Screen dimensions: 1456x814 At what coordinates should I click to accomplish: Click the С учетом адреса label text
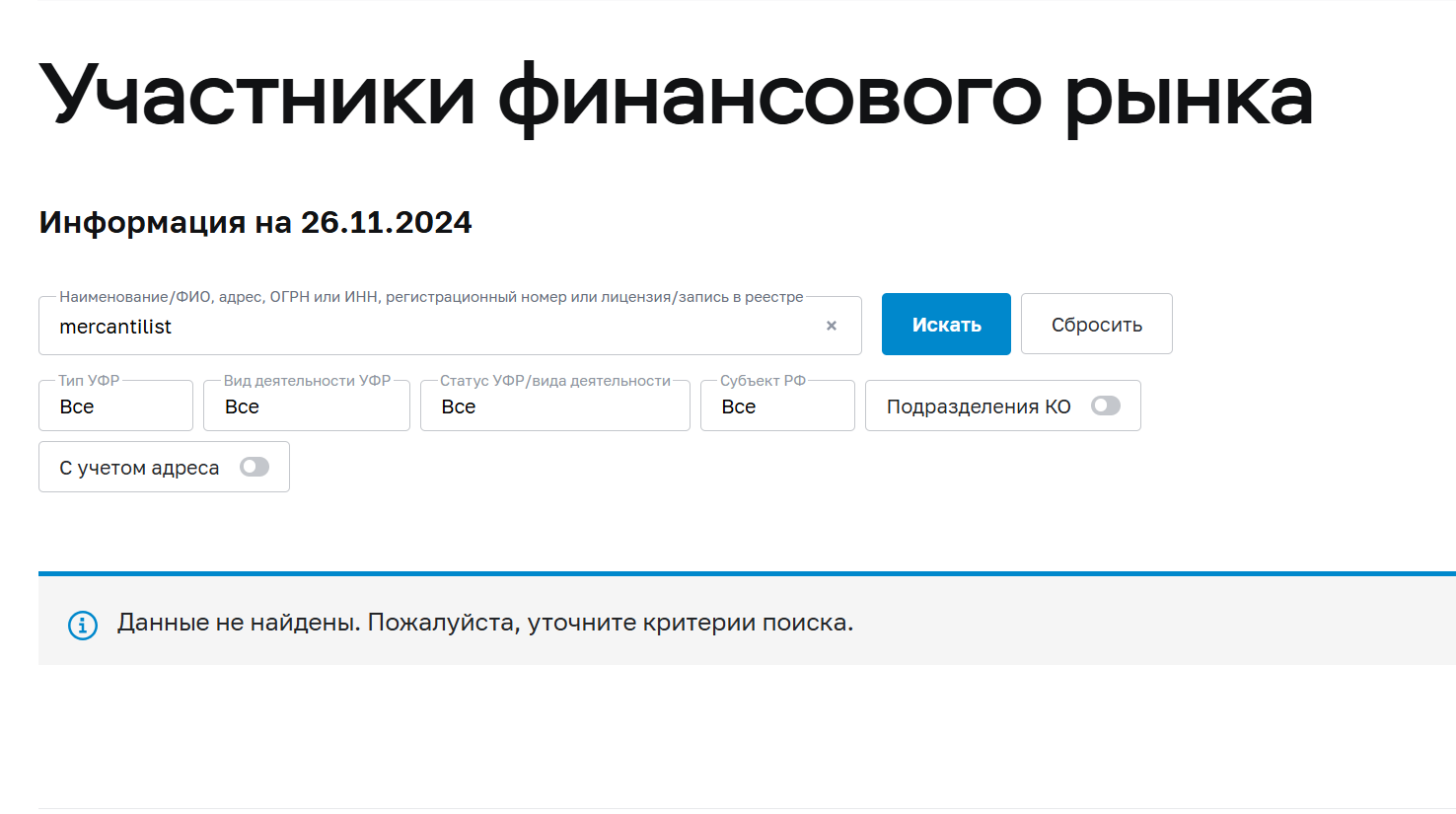point(139,468)
